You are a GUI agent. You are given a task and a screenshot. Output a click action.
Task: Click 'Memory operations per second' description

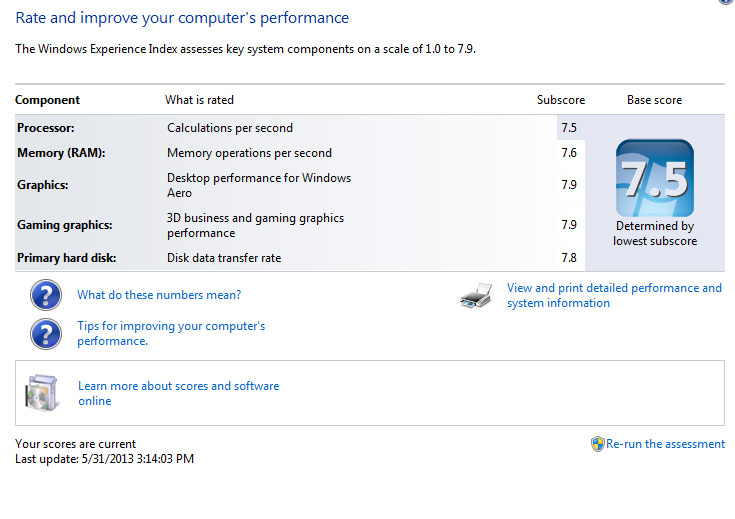249,153
